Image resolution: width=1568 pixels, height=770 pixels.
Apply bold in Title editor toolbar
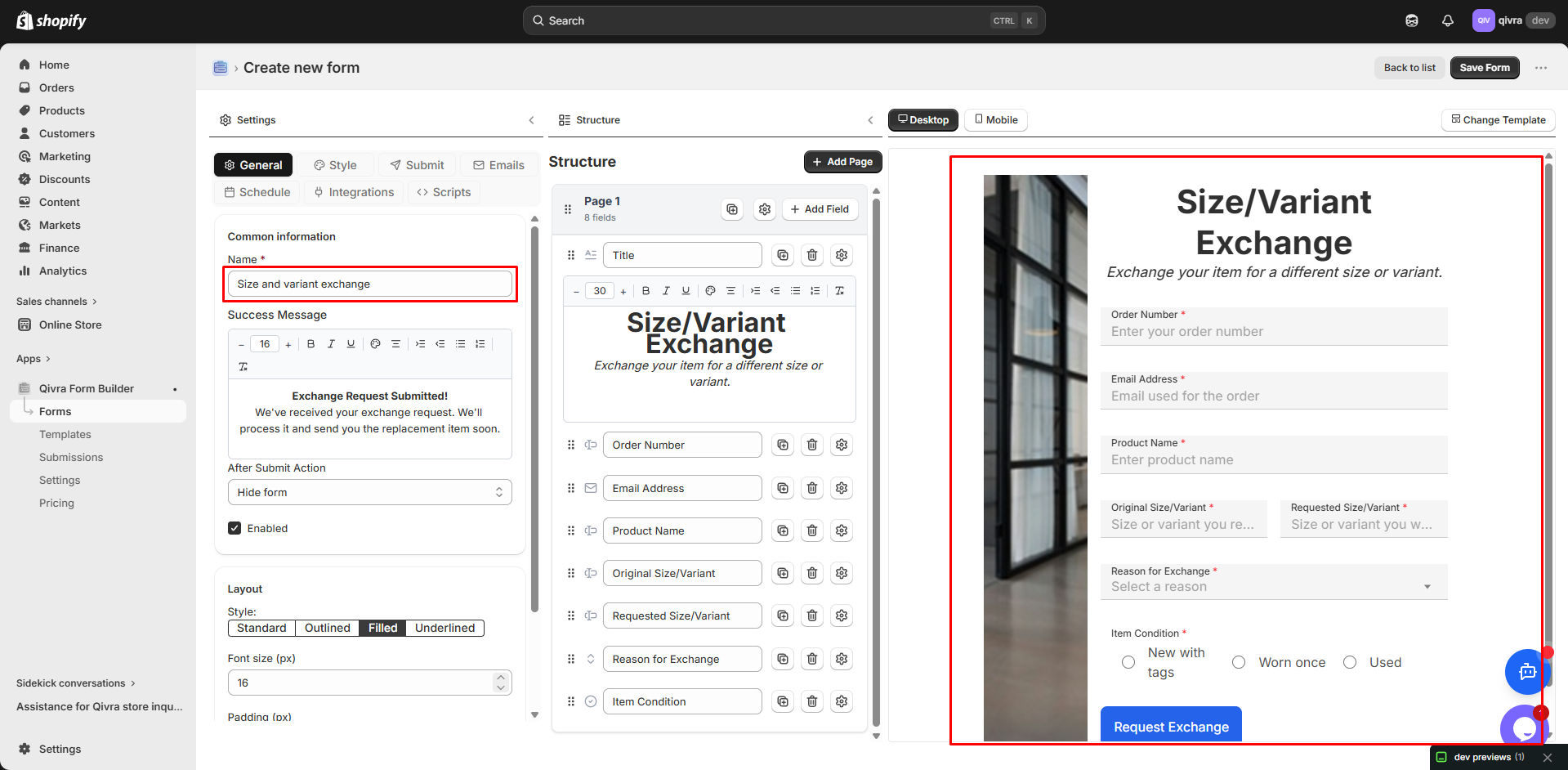pyautogui.click(x=646, y=290)
